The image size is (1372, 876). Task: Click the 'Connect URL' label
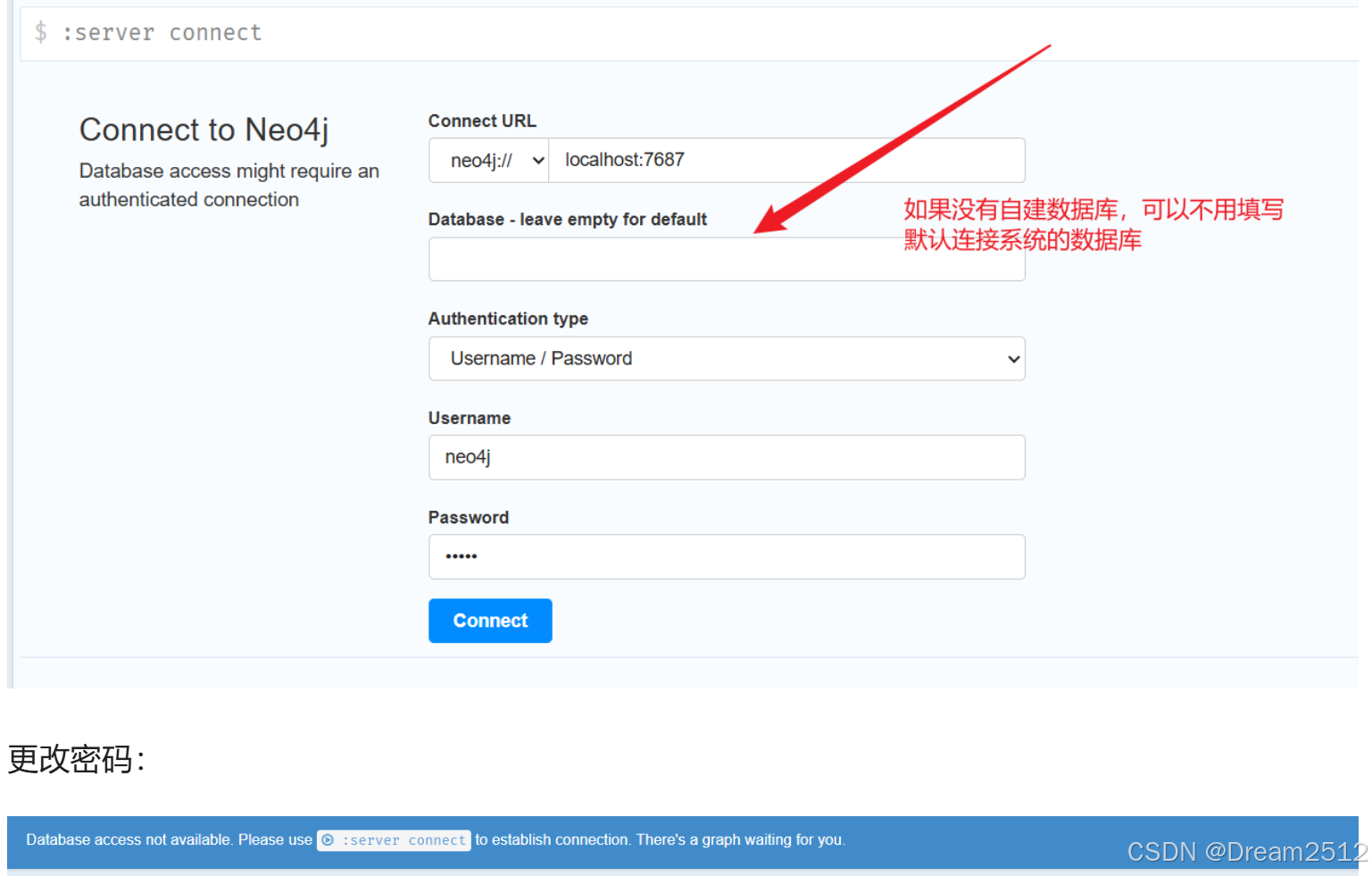tap(482, 121)
